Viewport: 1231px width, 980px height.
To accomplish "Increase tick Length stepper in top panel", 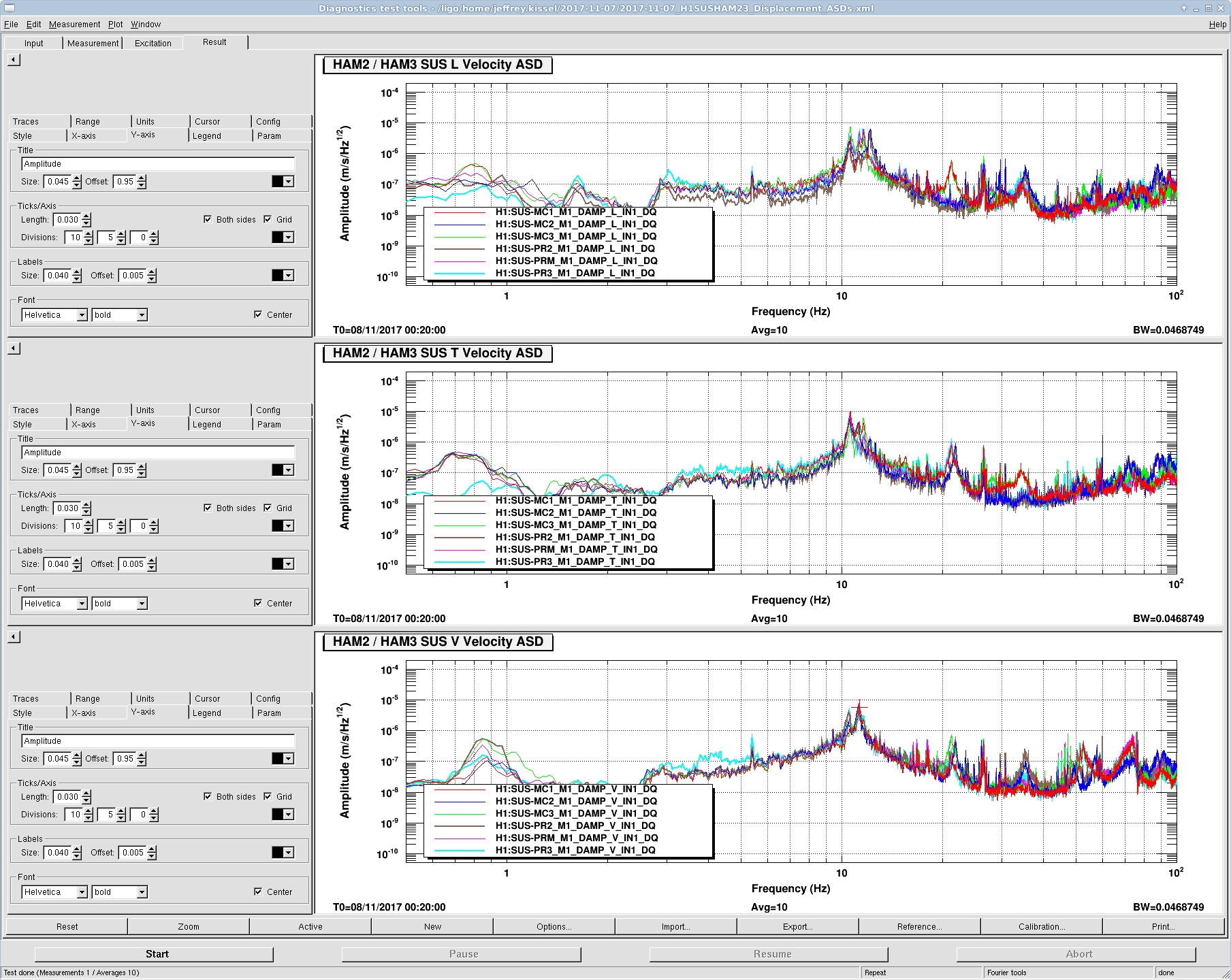I will pyautogui.click(x=86, y=216).
